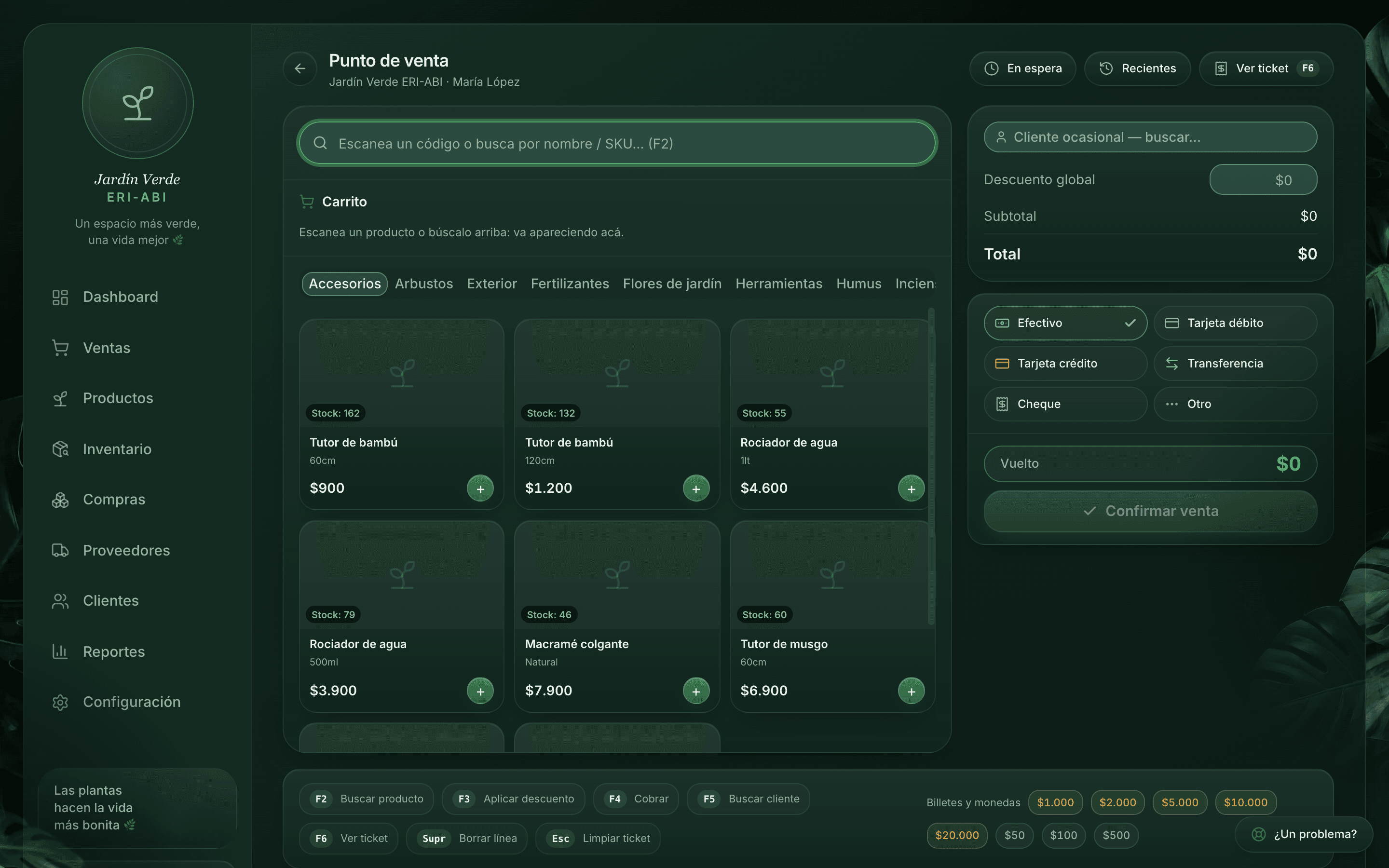Viewport: 1389px width, 868px height.
Task: Click the history icon on Recientes
Action: pyautogui.click(x=1106, y=68)
